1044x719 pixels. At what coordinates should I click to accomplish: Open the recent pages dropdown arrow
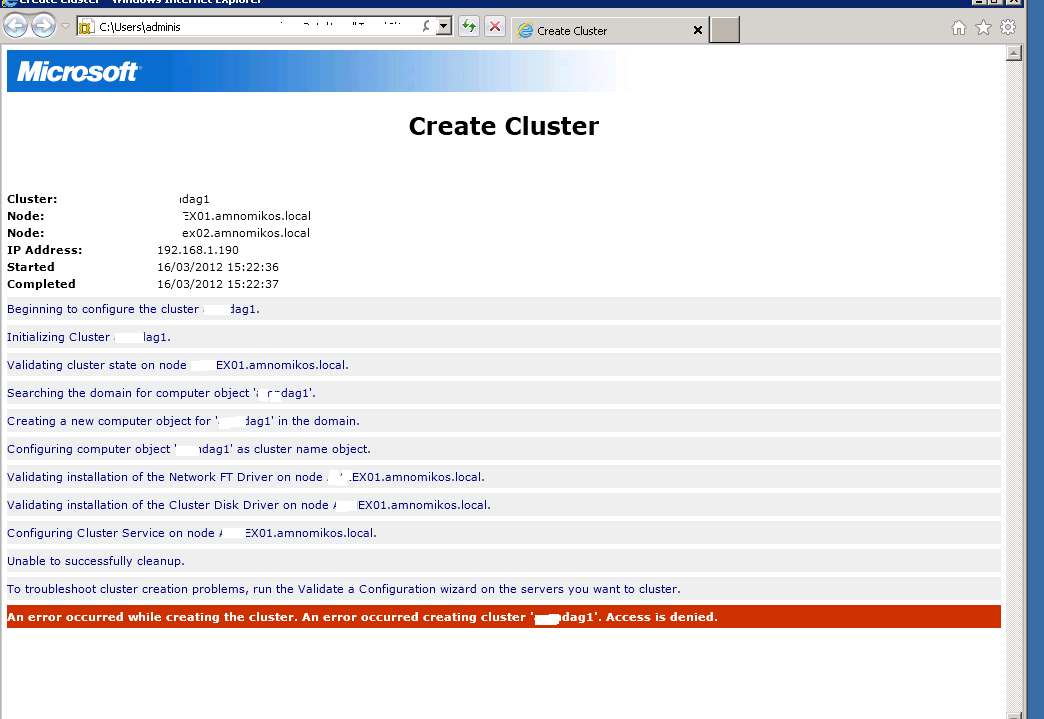pyautogui.click(x=65, y=27)
